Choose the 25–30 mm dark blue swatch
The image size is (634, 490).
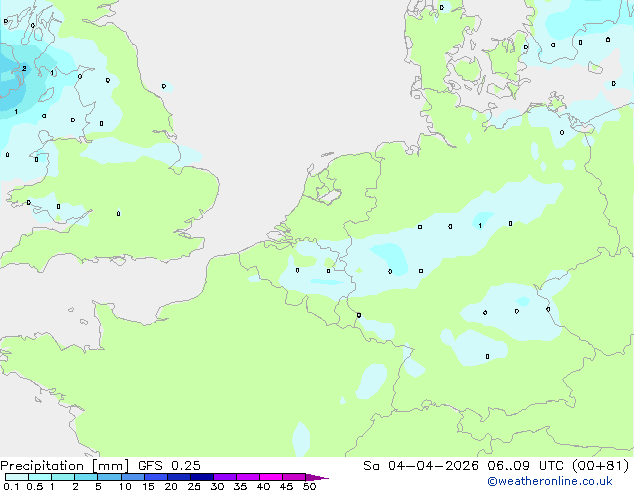(202, 477)
